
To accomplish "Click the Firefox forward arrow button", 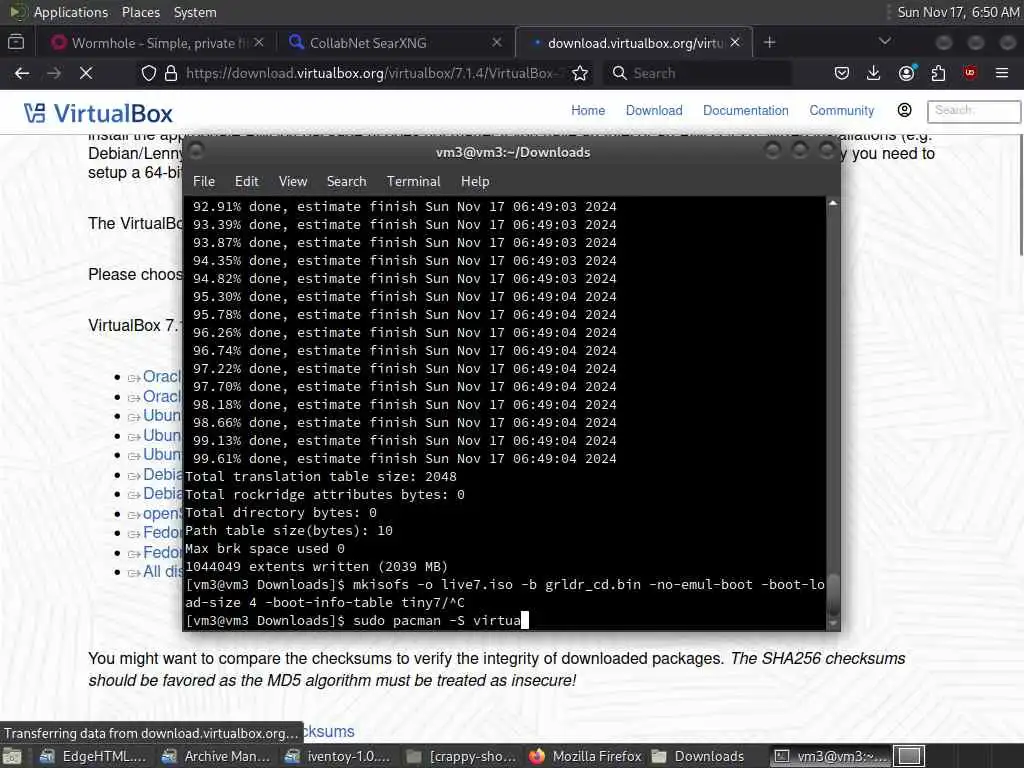I will tap(54, 73).
